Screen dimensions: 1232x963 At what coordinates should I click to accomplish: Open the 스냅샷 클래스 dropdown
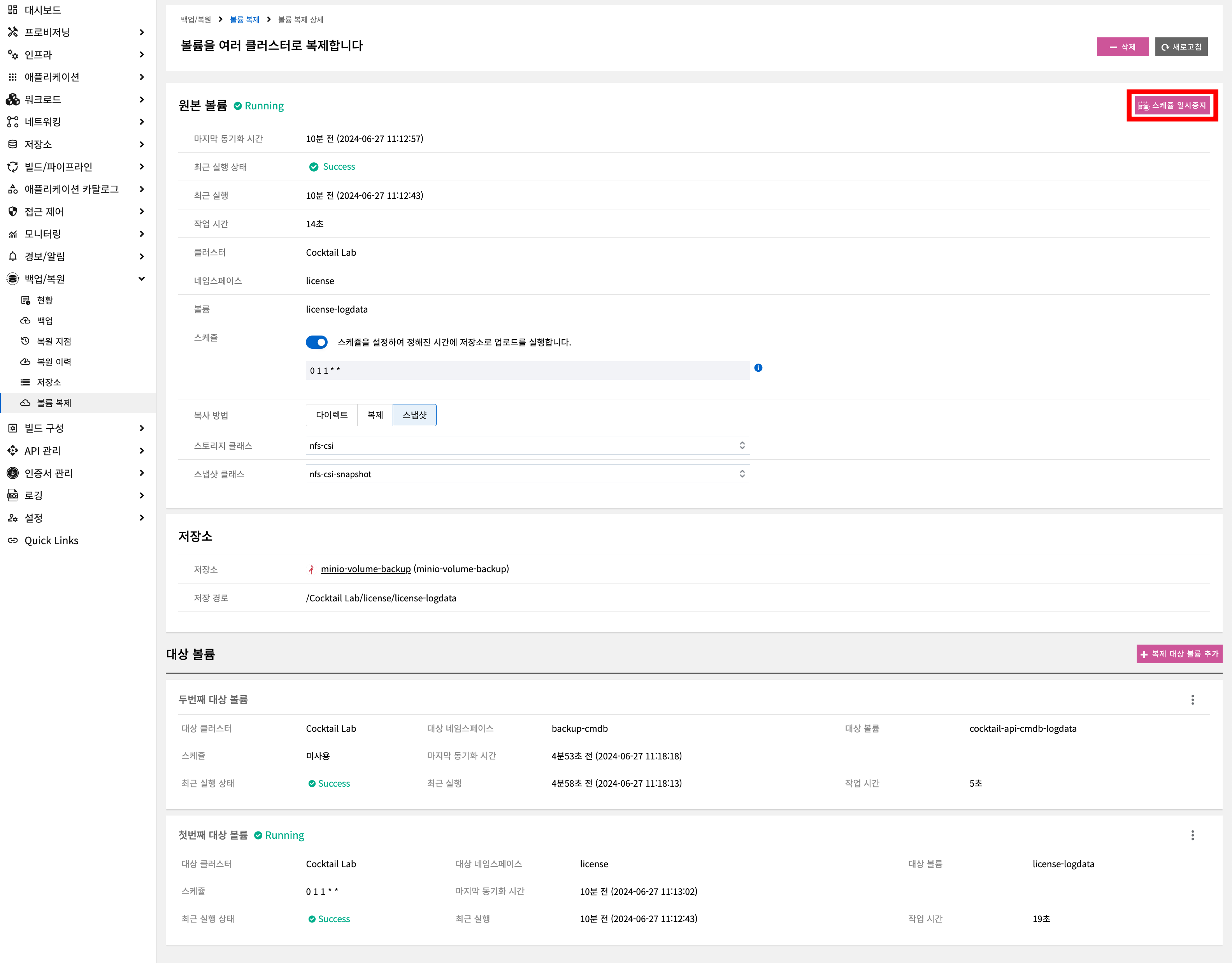527,474
